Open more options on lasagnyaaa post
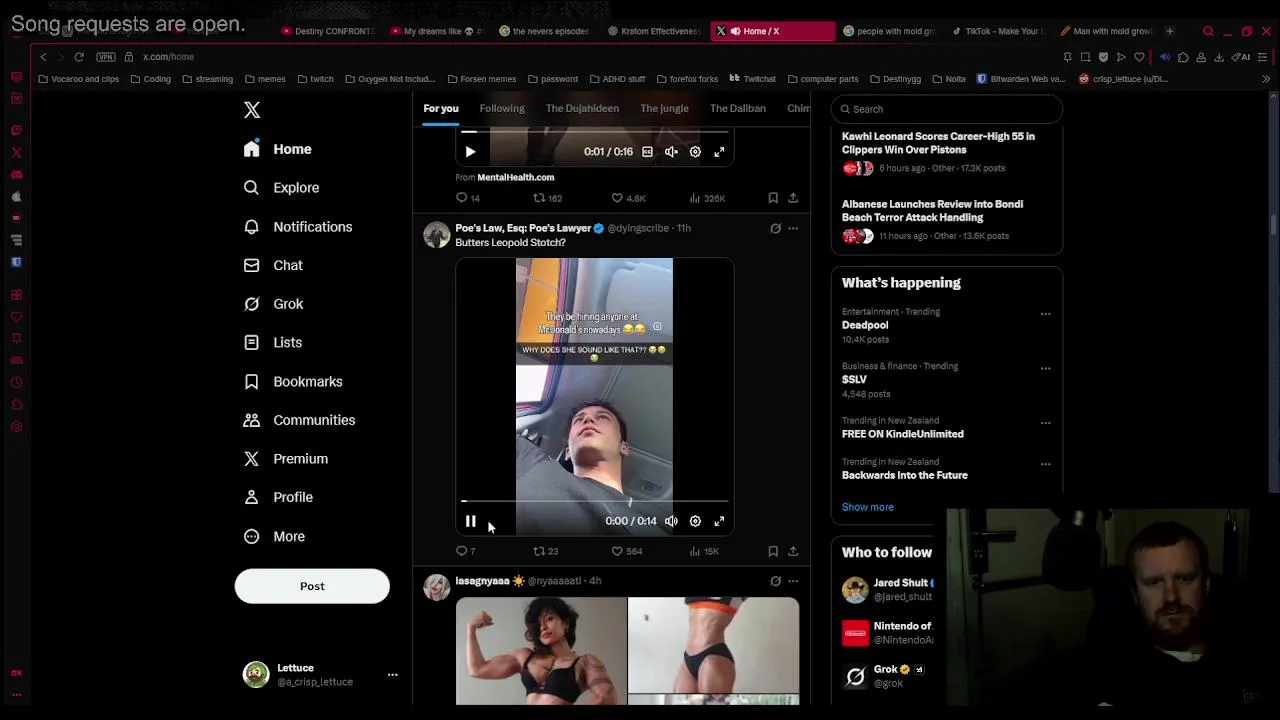1280x720 pixels. [x=793, y=581]
